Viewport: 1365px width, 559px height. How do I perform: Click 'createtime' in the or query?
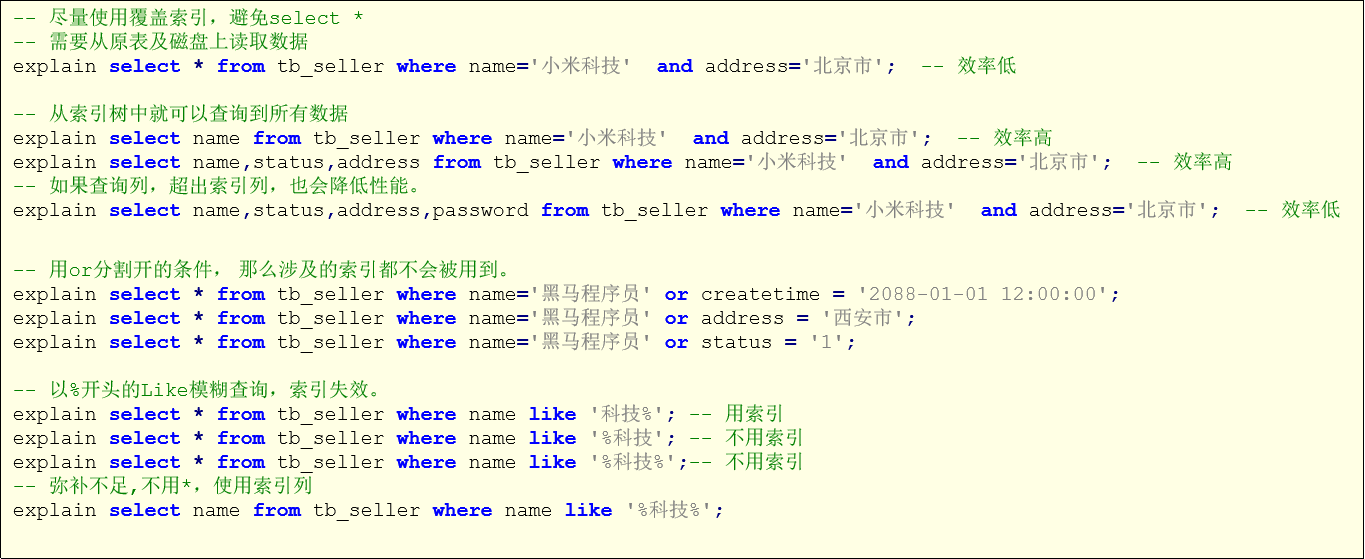(760, 294)
